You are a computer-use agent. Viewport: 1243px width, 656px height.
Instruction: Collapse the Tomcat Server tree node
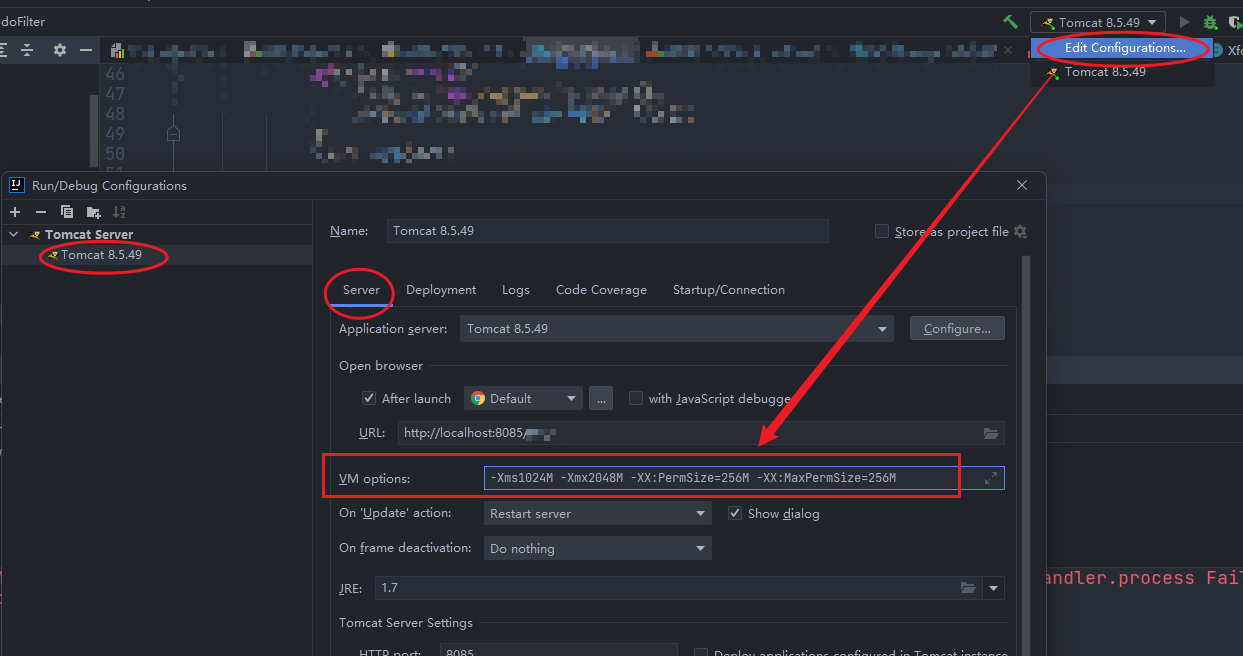tap(13, 235)
